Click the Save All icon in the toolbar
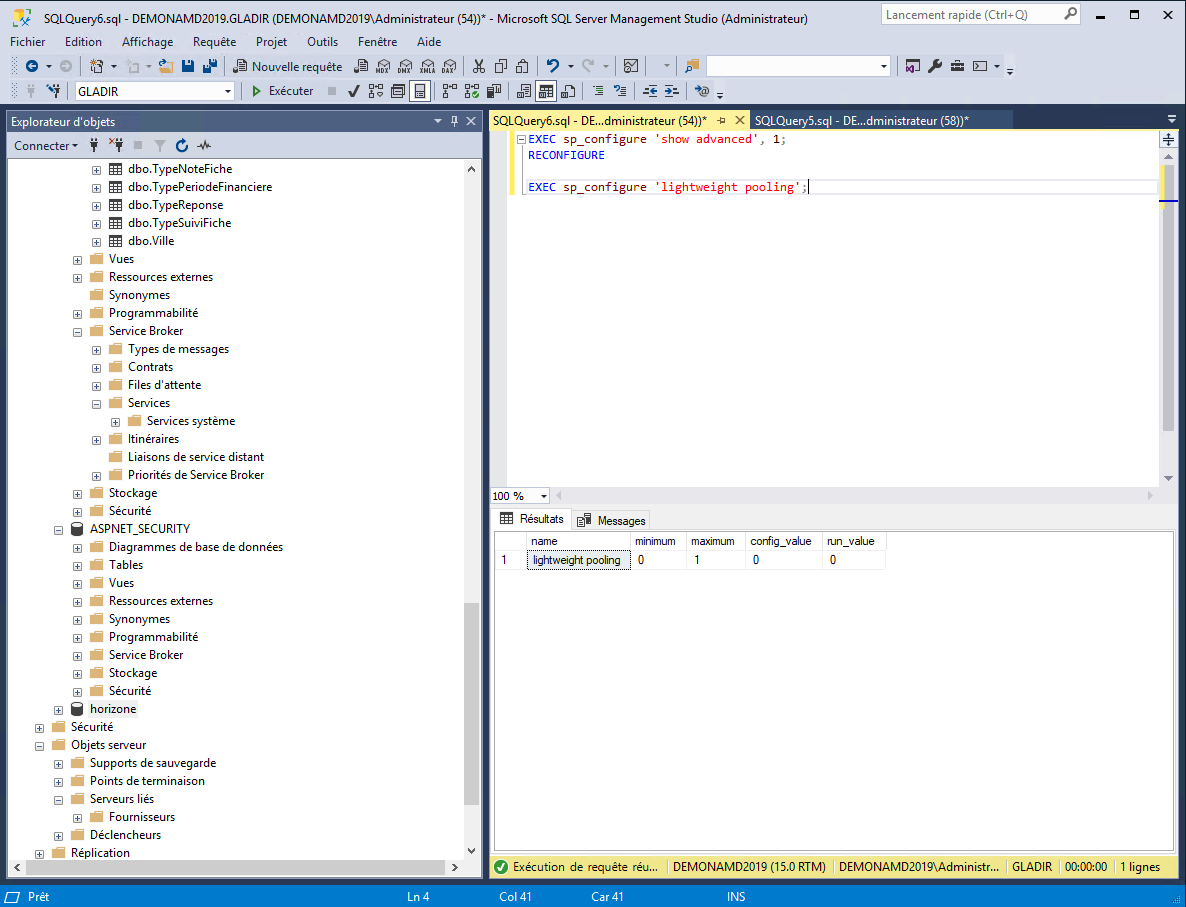Image resolution: width=1186 pixels, height=907 pixels. [209, 66]
